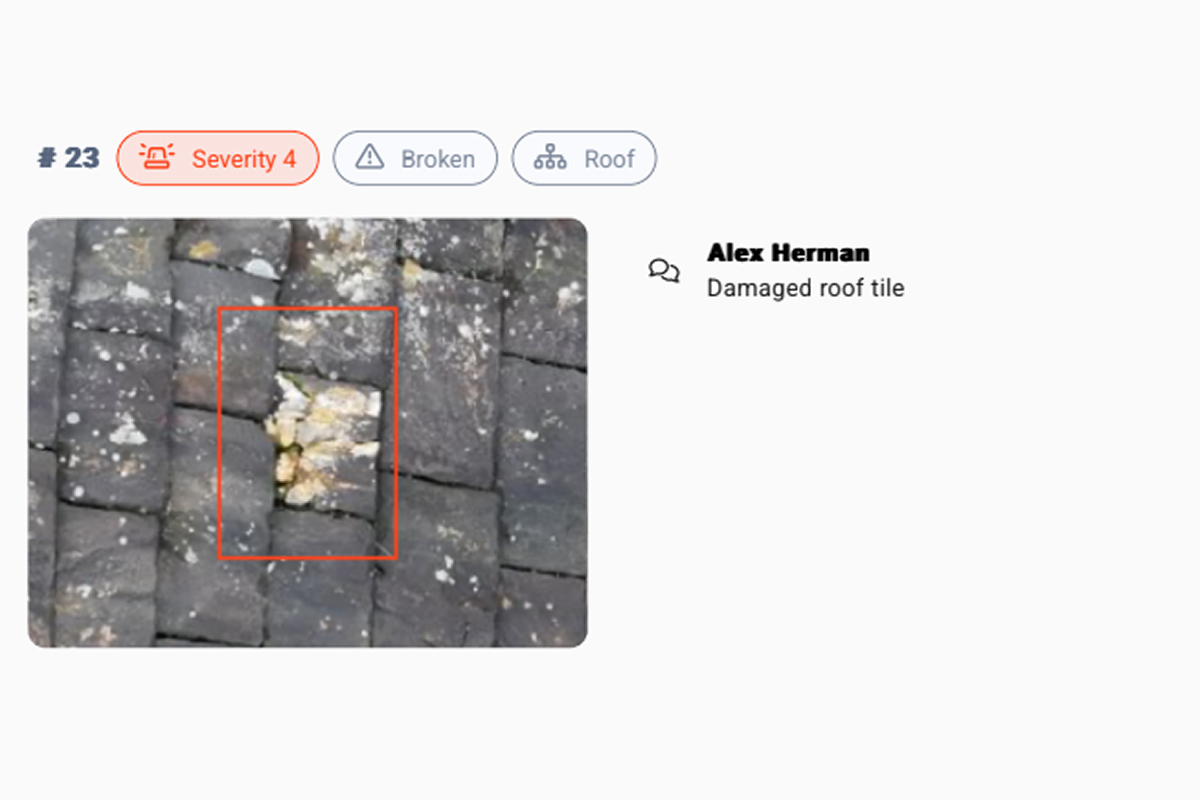Click bottom-right corner of red annotation box

pos(396,557)
